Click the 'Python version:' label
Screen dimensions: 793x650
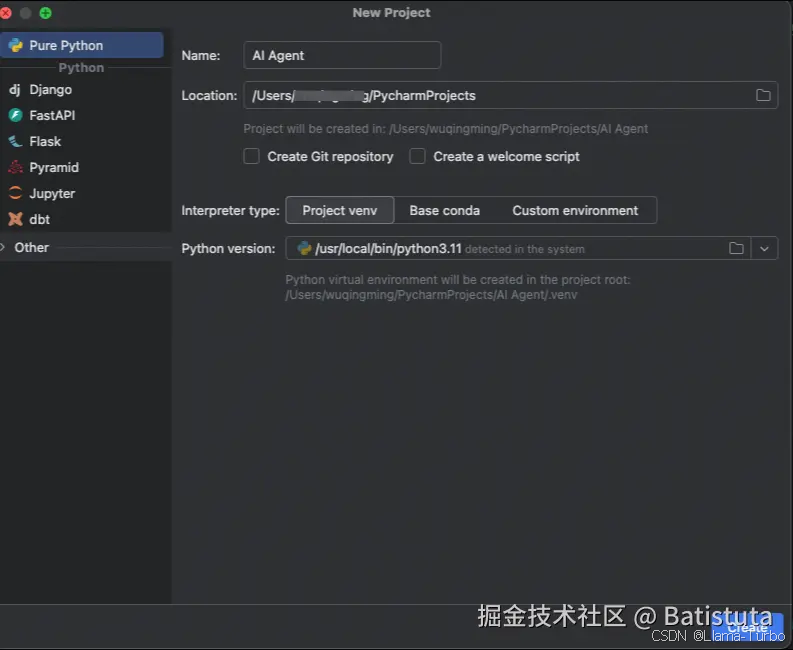[x=229, y=248]
